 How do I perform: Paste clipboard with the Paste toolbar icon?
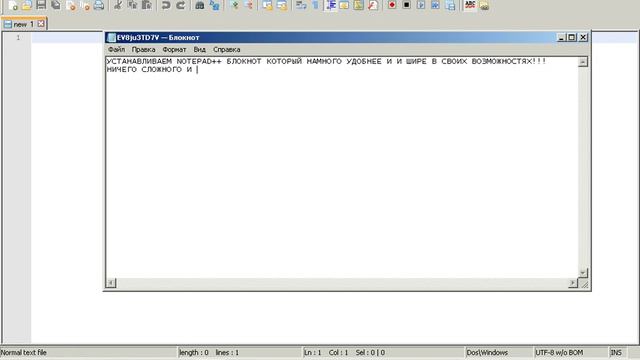(x=147, y=5)
